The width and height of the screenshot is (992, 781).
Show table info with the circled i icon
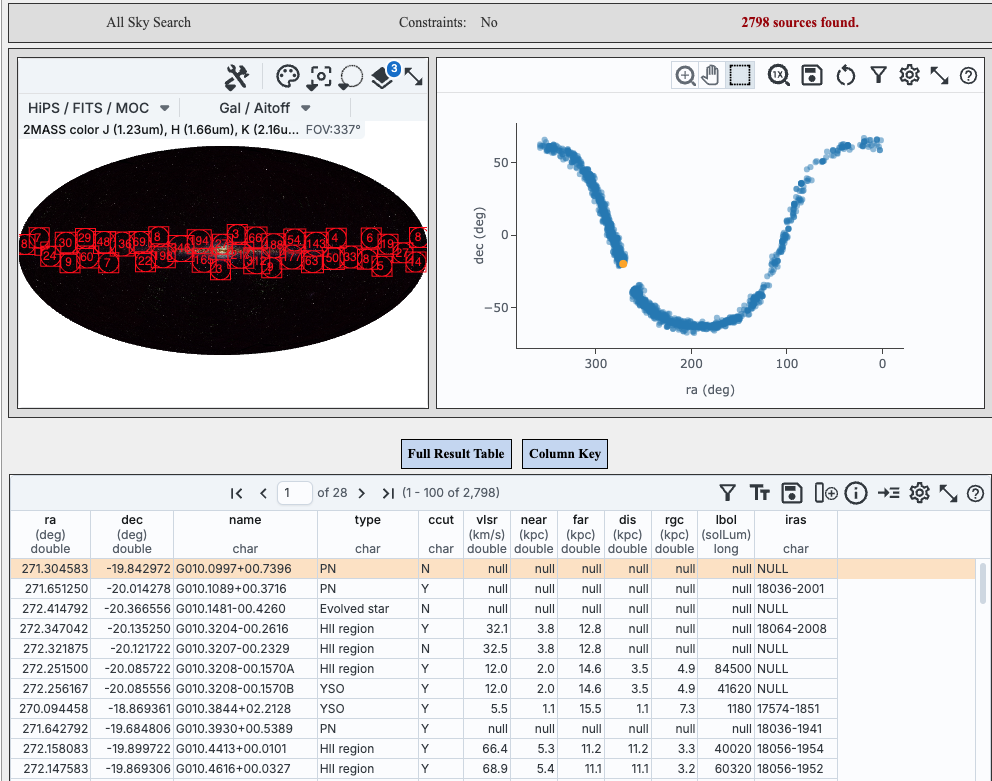point(855,492)
